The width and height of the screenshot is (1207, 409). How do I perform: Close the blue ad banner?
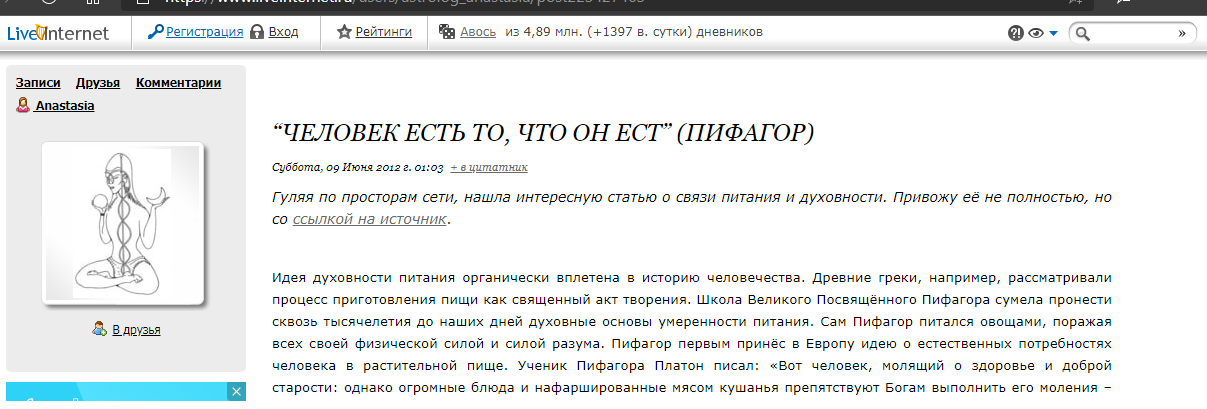tap(236, 390)
